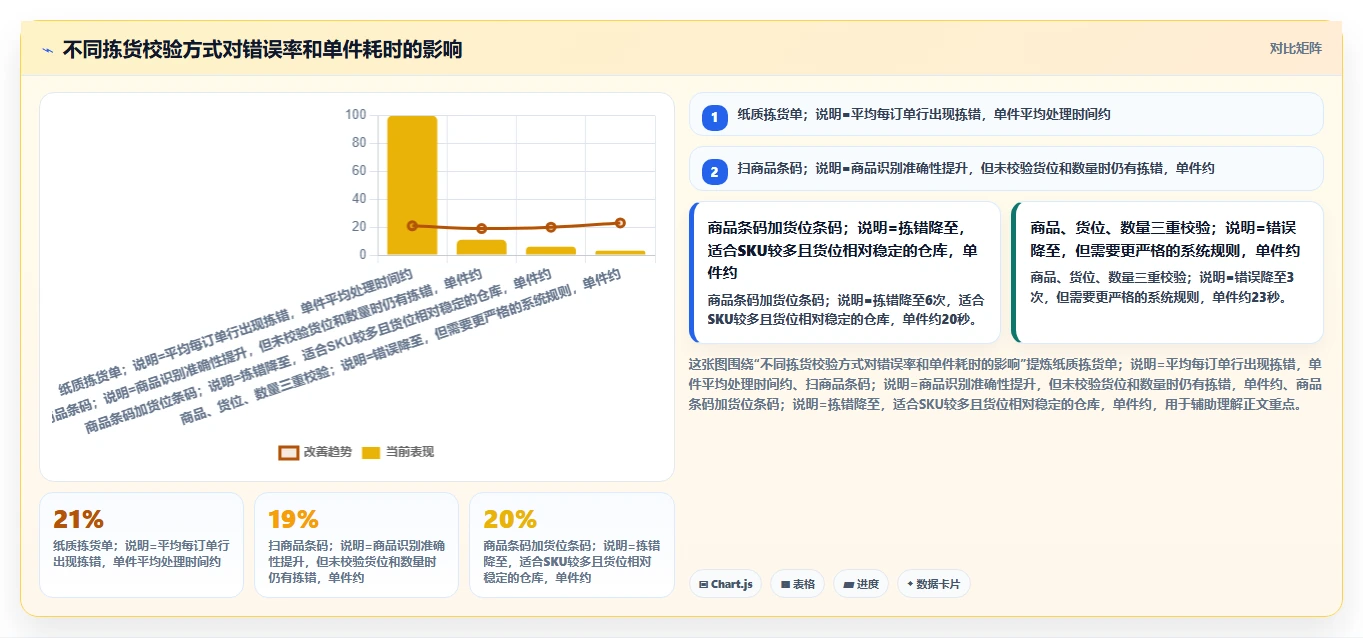Click the third yellow bar in chart
1363x638 pixels.
point(551,250)
